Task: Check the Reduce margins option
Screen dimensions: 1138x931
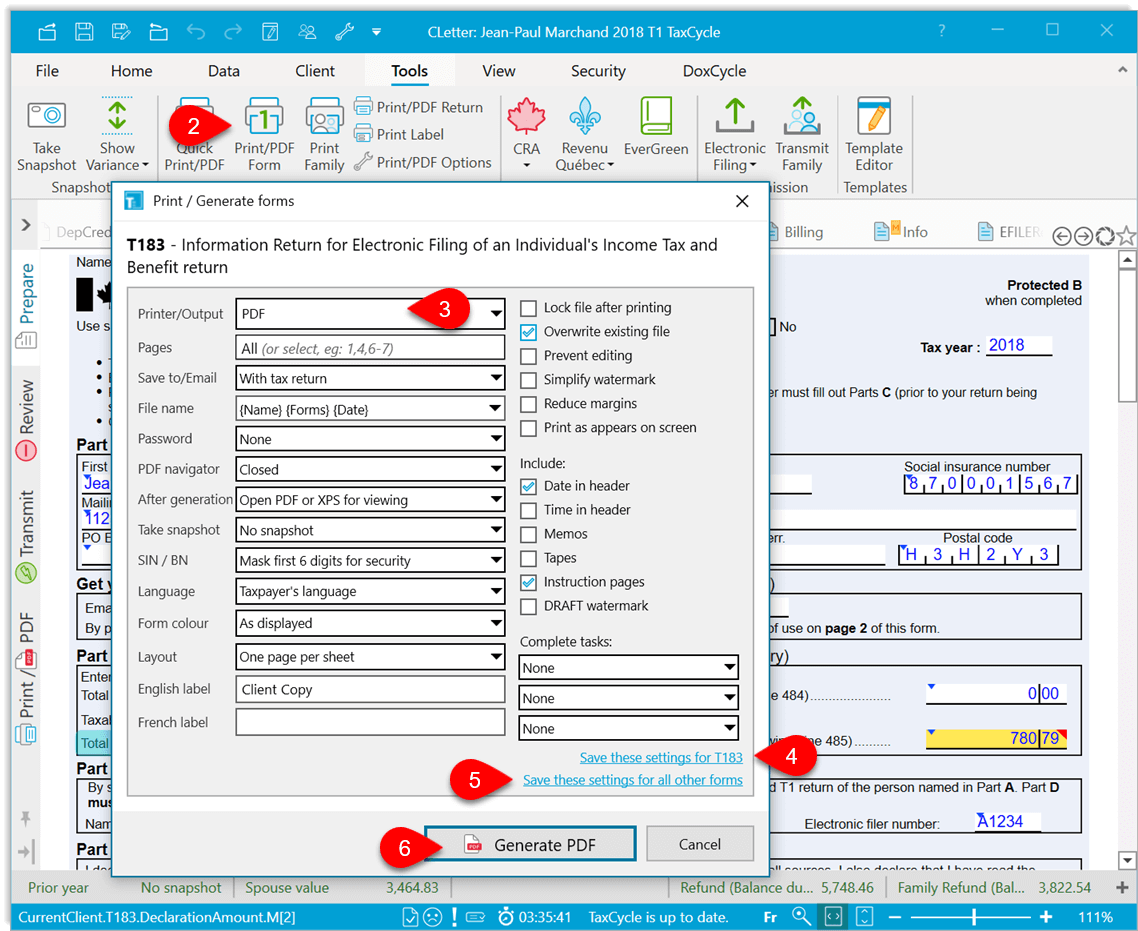Action: pos(528,404)
